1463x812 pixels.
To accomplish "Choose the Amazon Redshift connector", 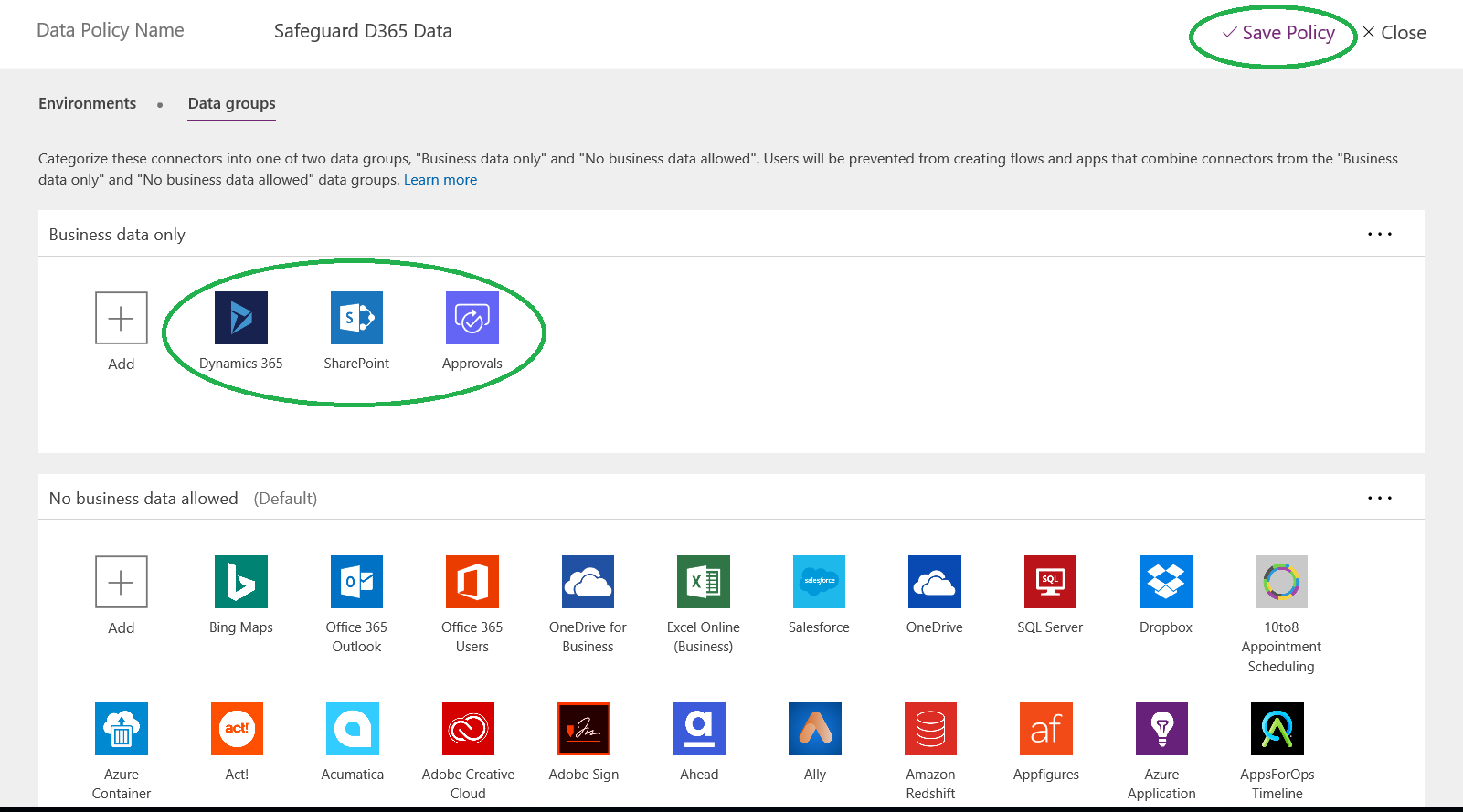I will pyautogui.click(x=930, y=729).
